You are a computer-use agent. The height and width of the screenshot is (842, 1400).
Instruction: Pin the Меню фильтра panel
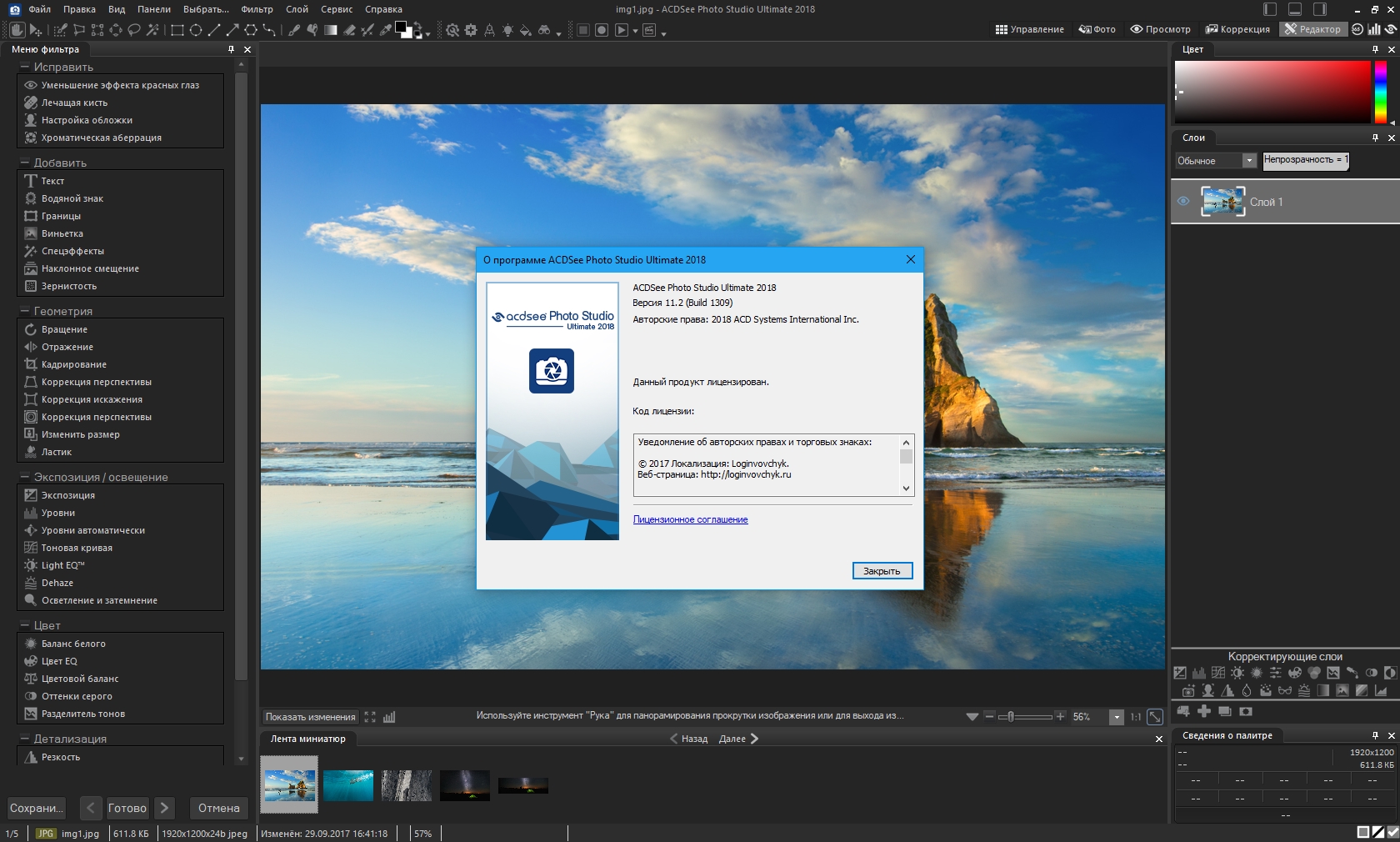[x=232, y=49]
